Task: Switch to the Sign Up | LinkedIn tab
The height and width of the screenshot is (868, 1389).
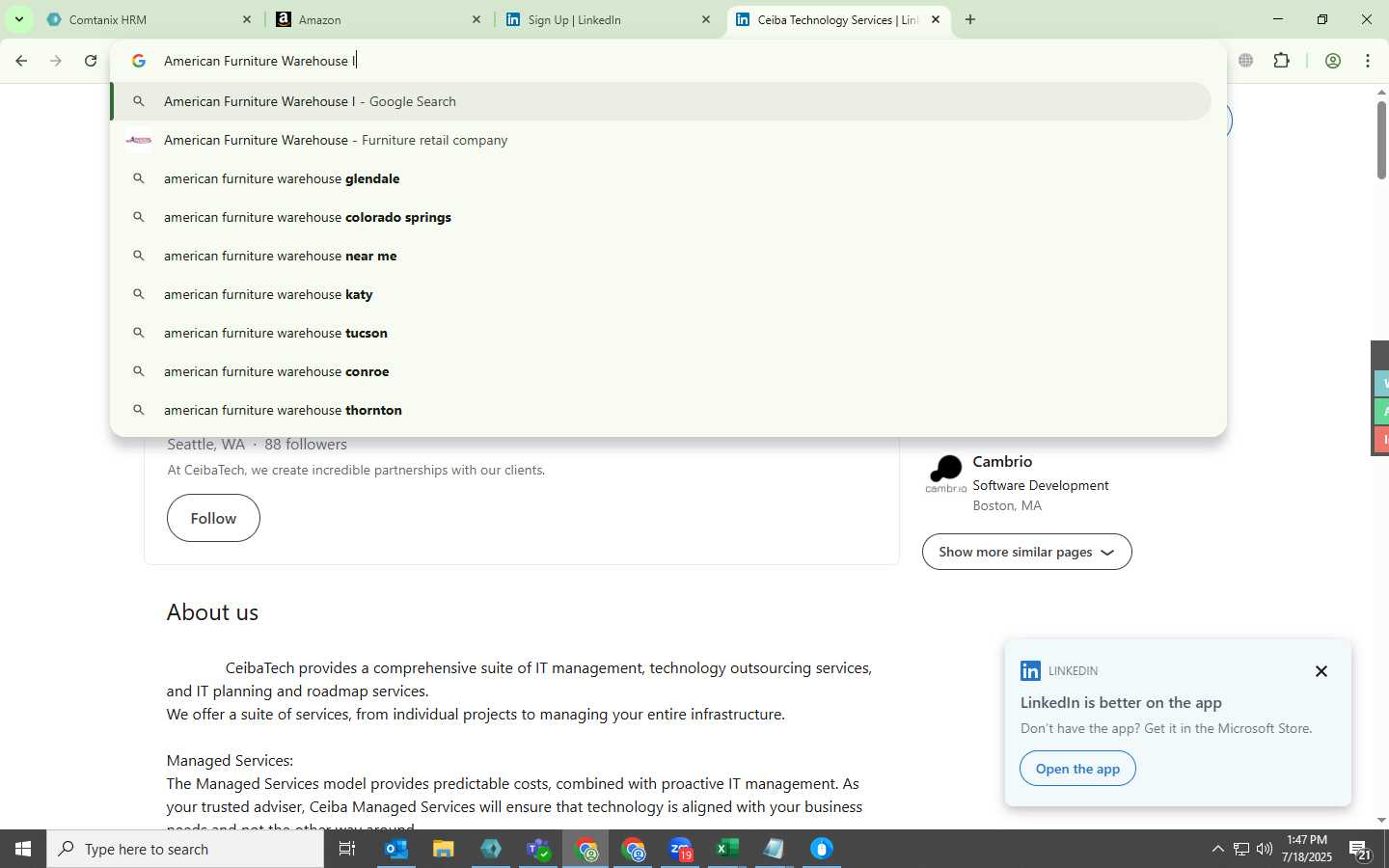Action: [608, 19]
